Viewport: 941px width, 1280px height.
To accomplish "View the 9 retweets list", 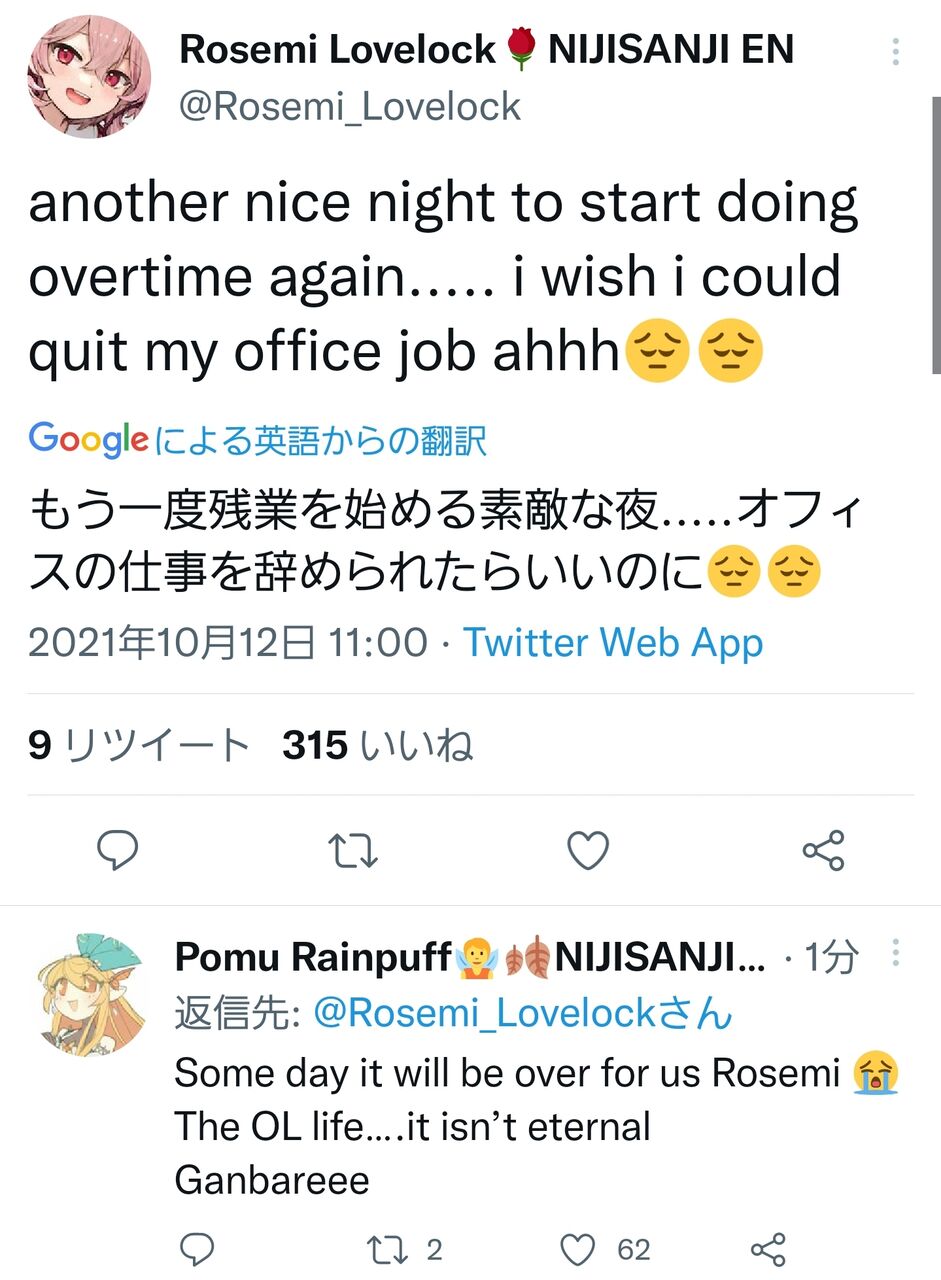I will (x=138, y=745).
